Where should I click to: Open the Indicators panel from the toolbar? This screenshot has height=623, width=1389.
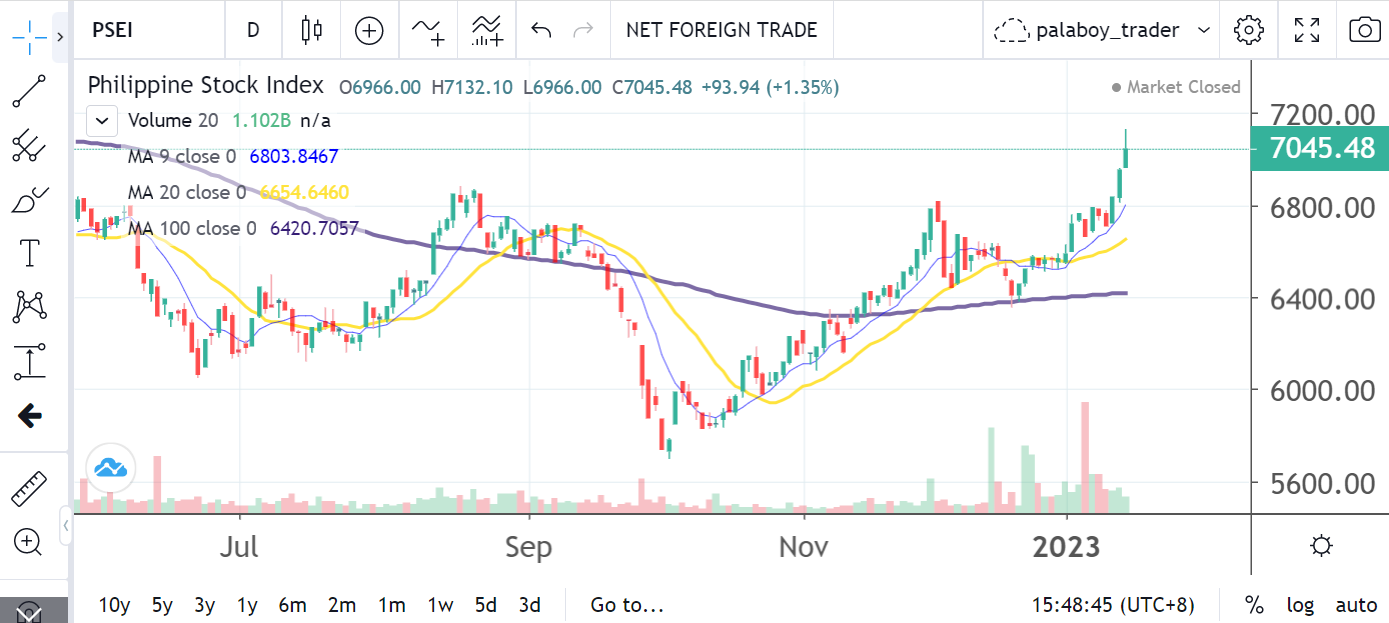pyautogui.click(x=427, y=30)
